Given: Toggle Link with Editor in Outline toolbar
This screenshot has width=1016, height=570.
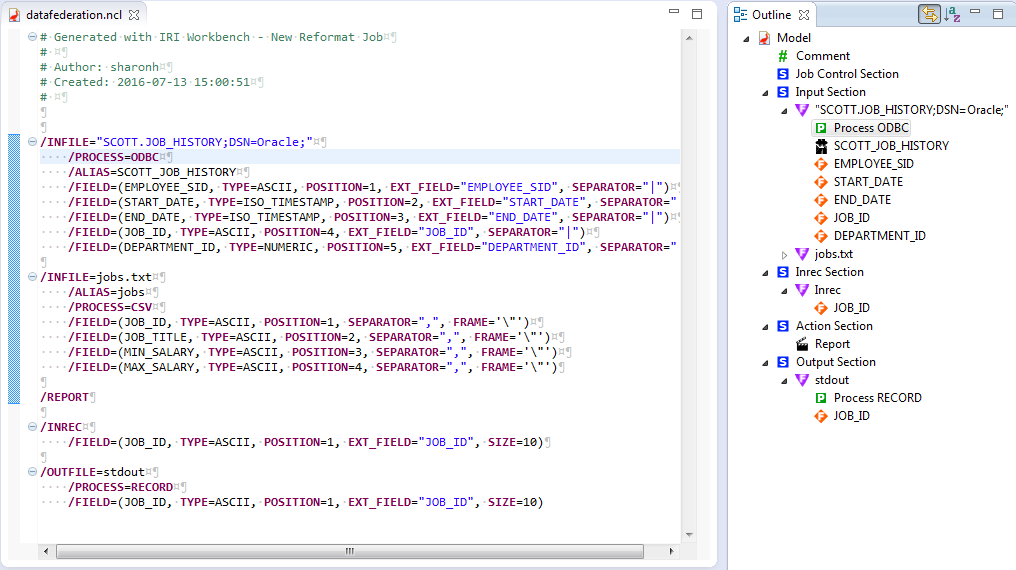Looking at the screenshot, I should click(929, 14).
